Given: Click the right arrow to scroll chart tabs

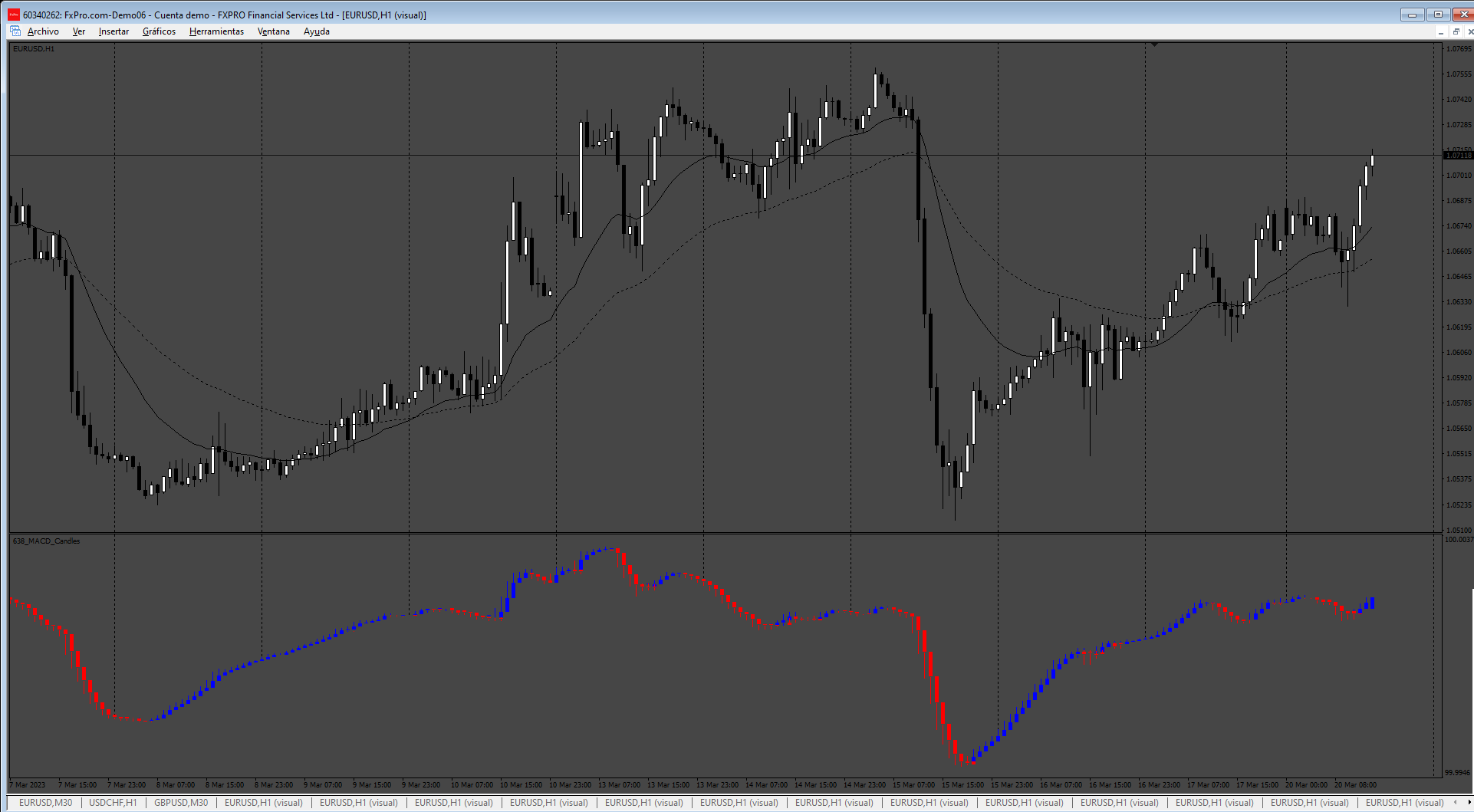Looking at the screenshot, I should click(x=1469, y=803).
